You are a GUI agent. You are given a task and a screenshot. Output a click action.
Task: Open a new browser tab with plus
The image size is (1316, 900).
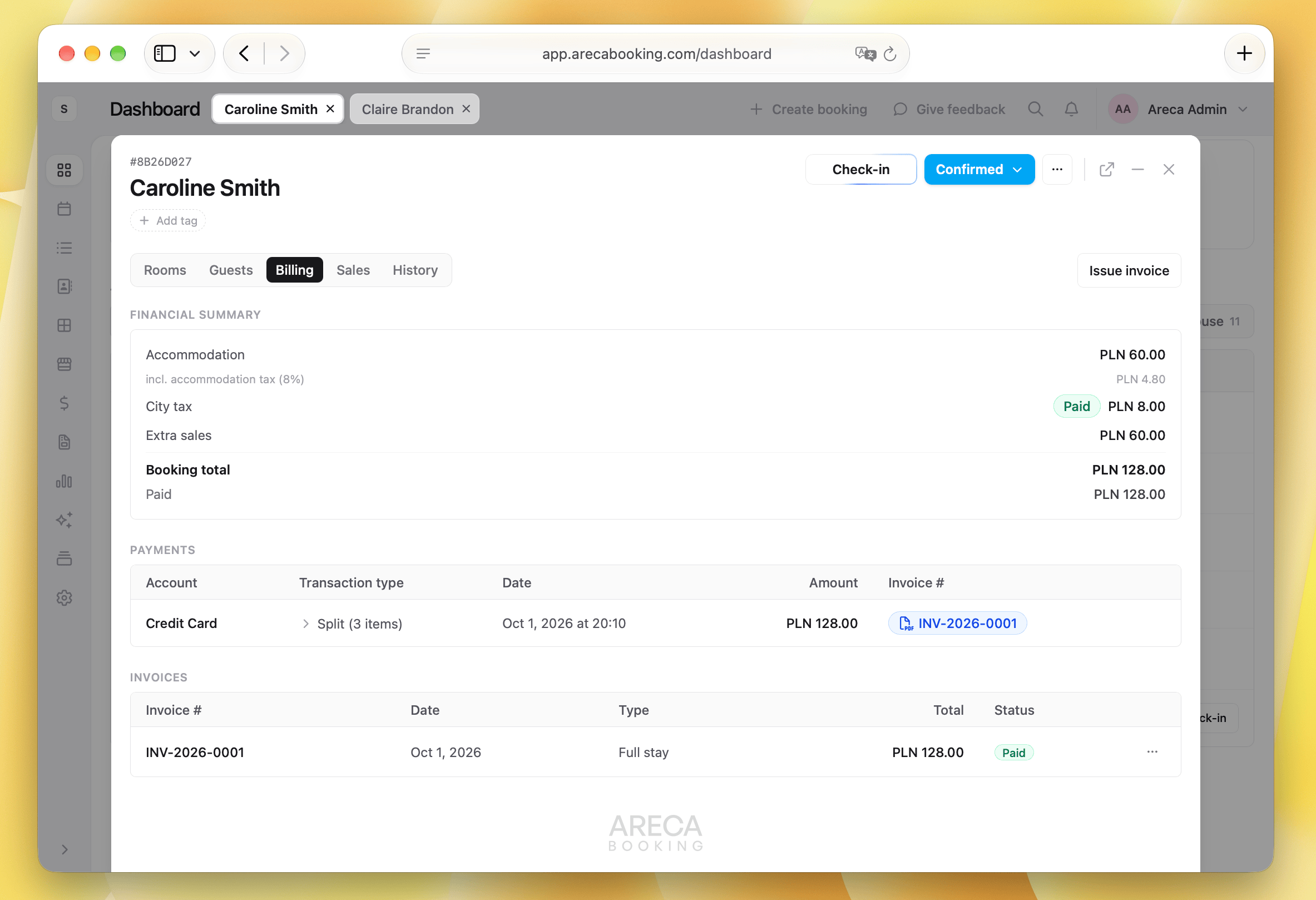pos(1244,53)
